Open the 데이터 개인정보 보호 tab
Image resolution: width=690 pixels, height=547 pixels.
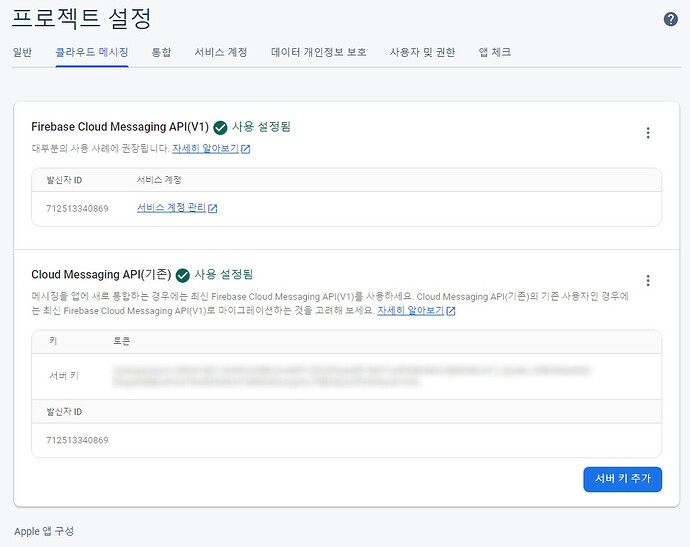coord(319,52)
